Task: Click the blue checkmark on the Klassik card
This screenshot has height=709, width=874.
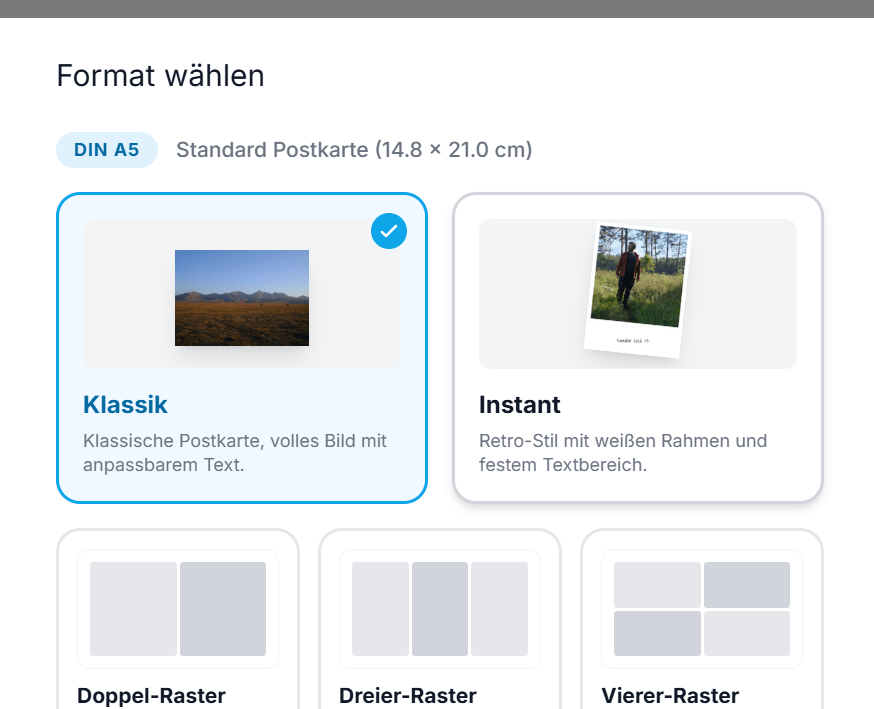Action: [x=389, y=231]
